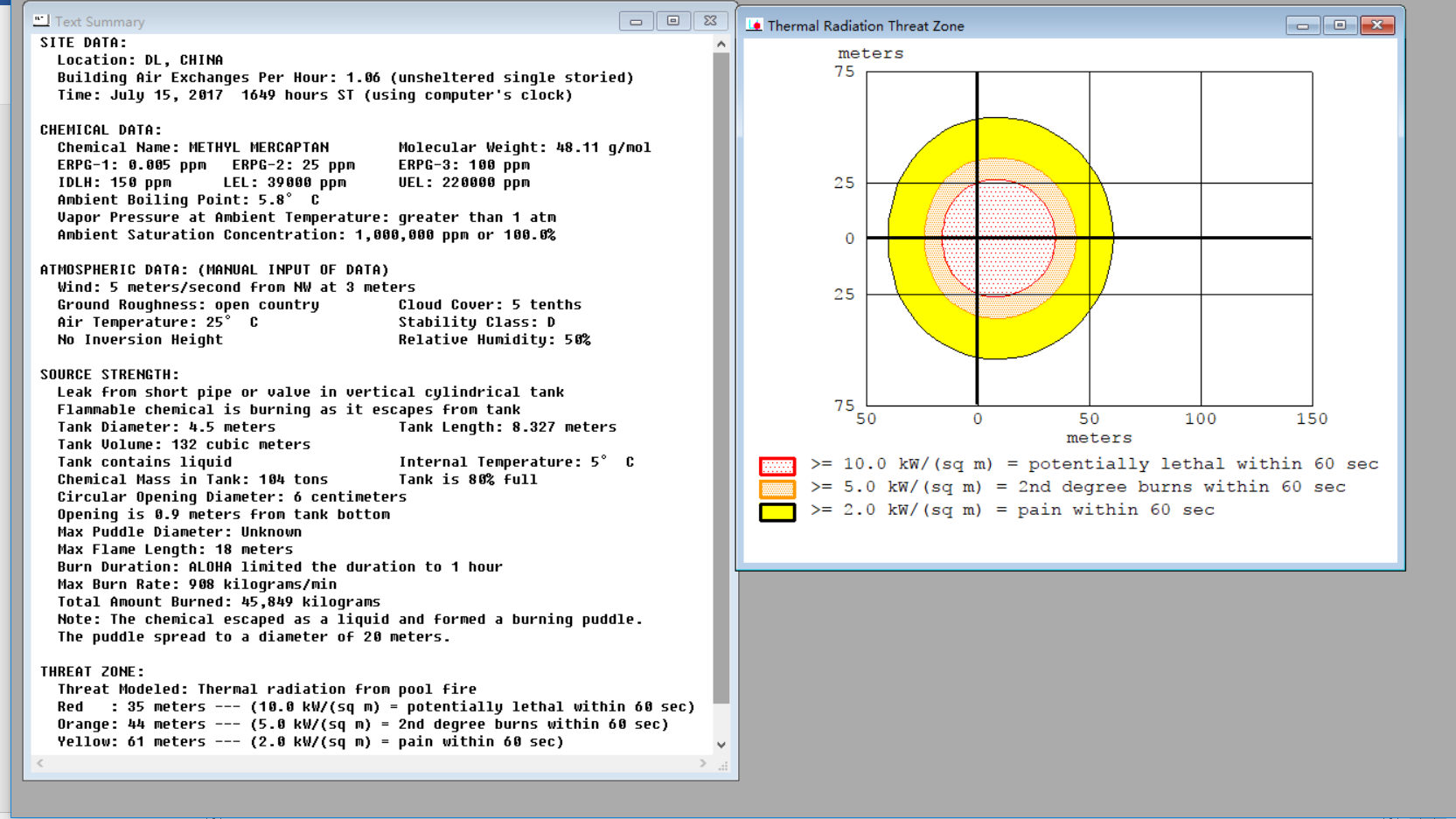The image size is (1456, 819).
Task: Click 'Max Flame Length: 18 meters' line
Action: (x=175, y=549)
